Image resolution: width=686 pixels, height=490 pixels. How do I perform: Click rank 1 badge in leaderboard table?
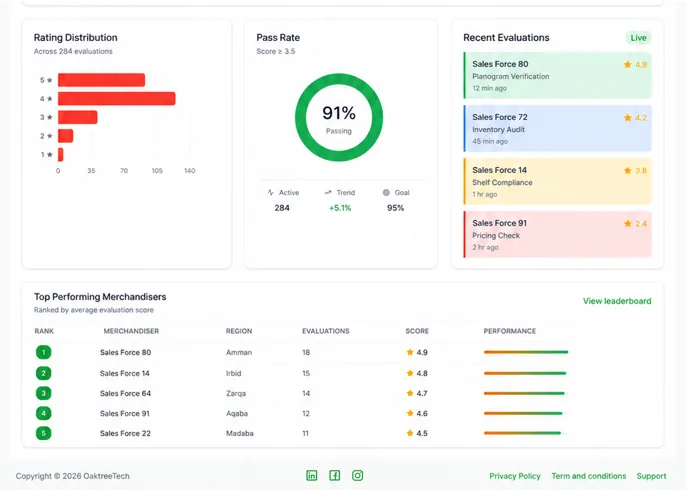pos(43,352)
